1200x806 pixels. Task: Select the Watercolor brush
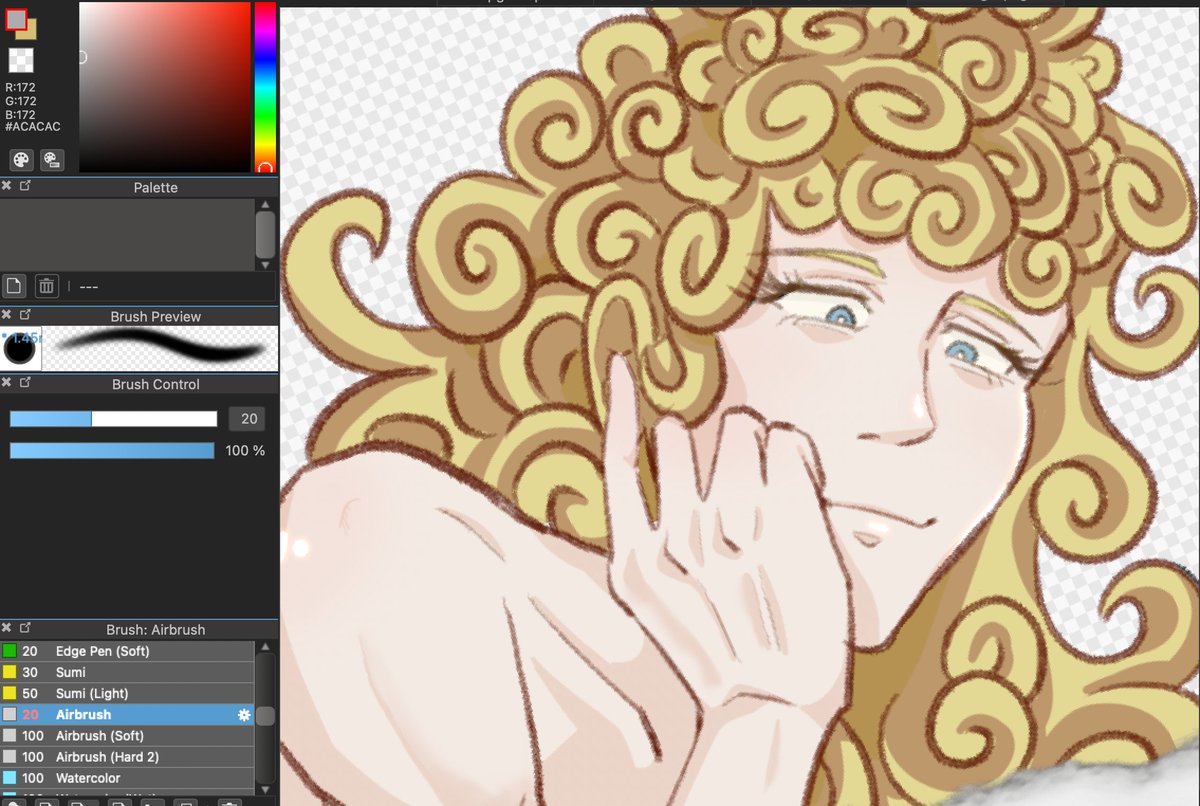(x=127, y=778)
